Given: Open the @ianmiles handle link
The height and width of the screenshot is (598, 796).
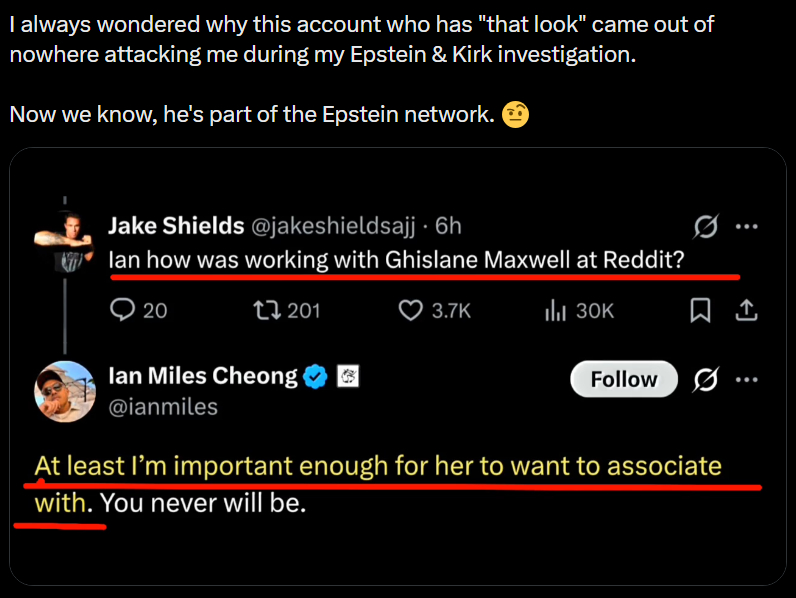Looking at the screenshot, I should [x=162, y=407].
